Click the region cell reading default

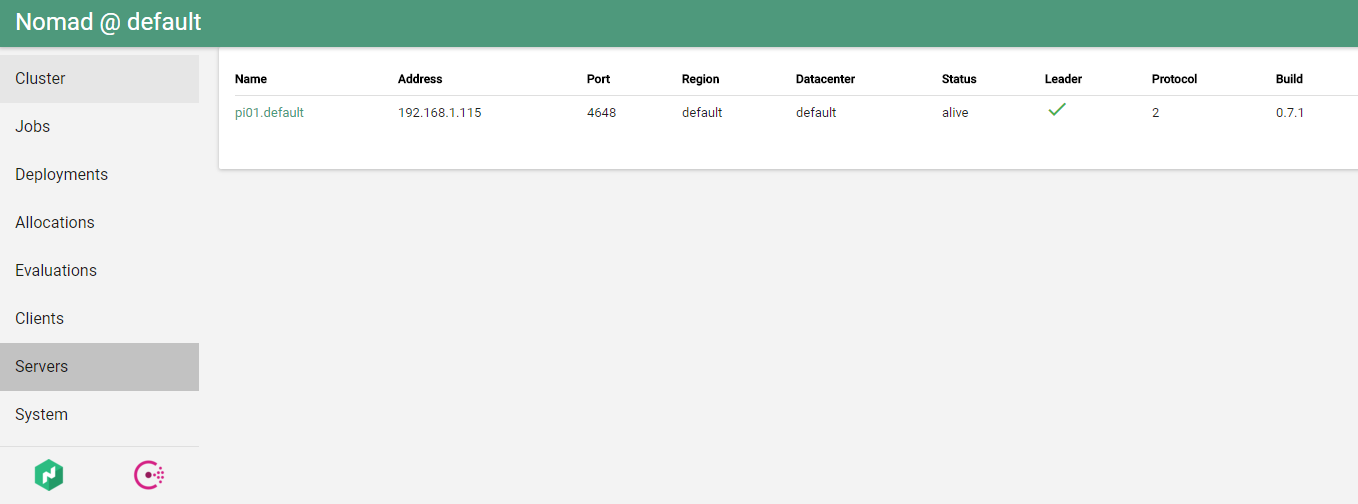(x=702, y=113)
